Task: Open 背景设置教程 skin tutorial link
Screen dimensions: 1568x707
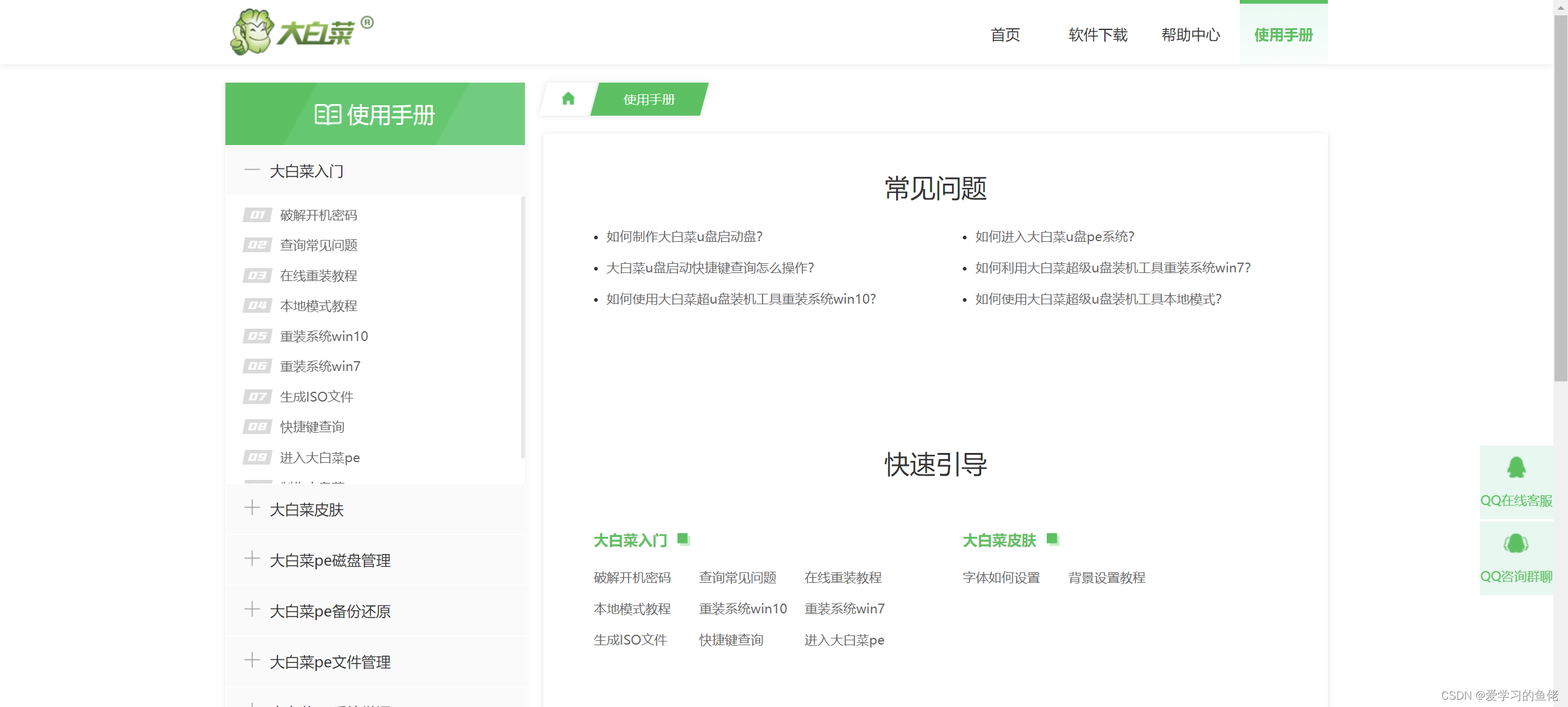Action: click(1107, 577)
